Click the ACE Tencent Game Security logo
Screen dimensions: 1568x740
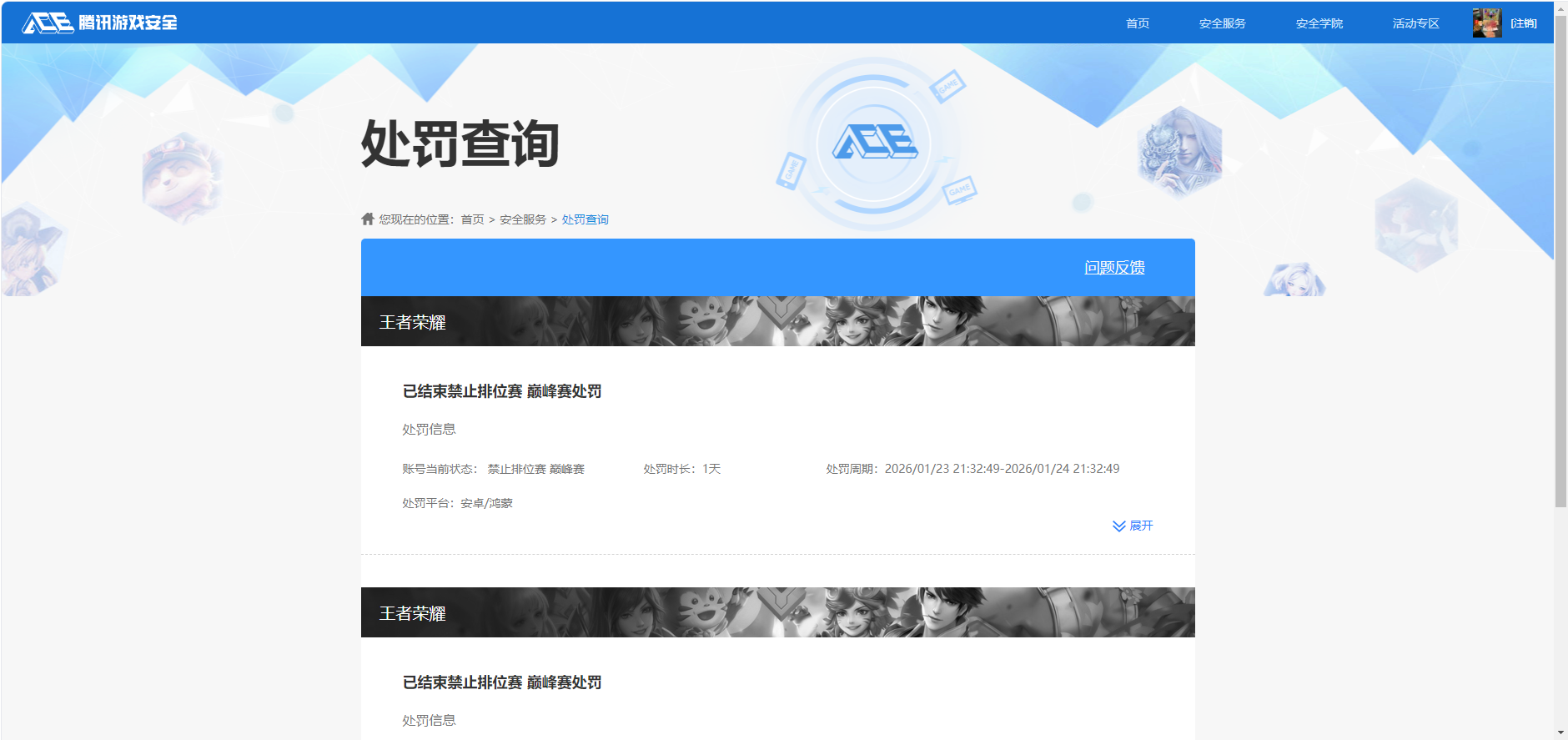tap(99, 23)
